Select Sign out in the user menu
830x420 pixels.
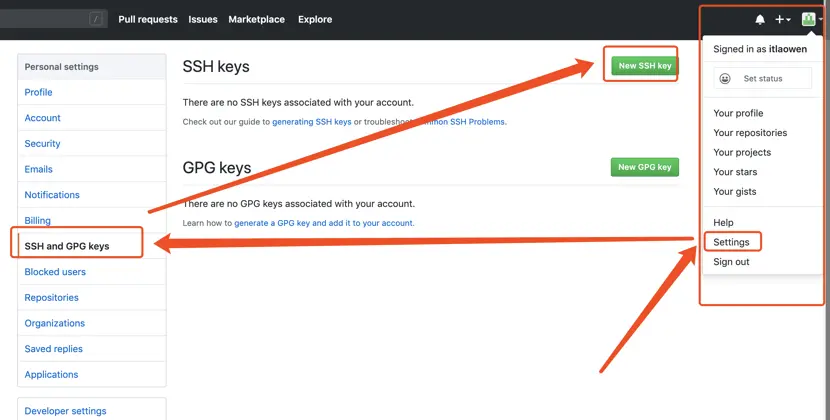click(x=731, y=262)
